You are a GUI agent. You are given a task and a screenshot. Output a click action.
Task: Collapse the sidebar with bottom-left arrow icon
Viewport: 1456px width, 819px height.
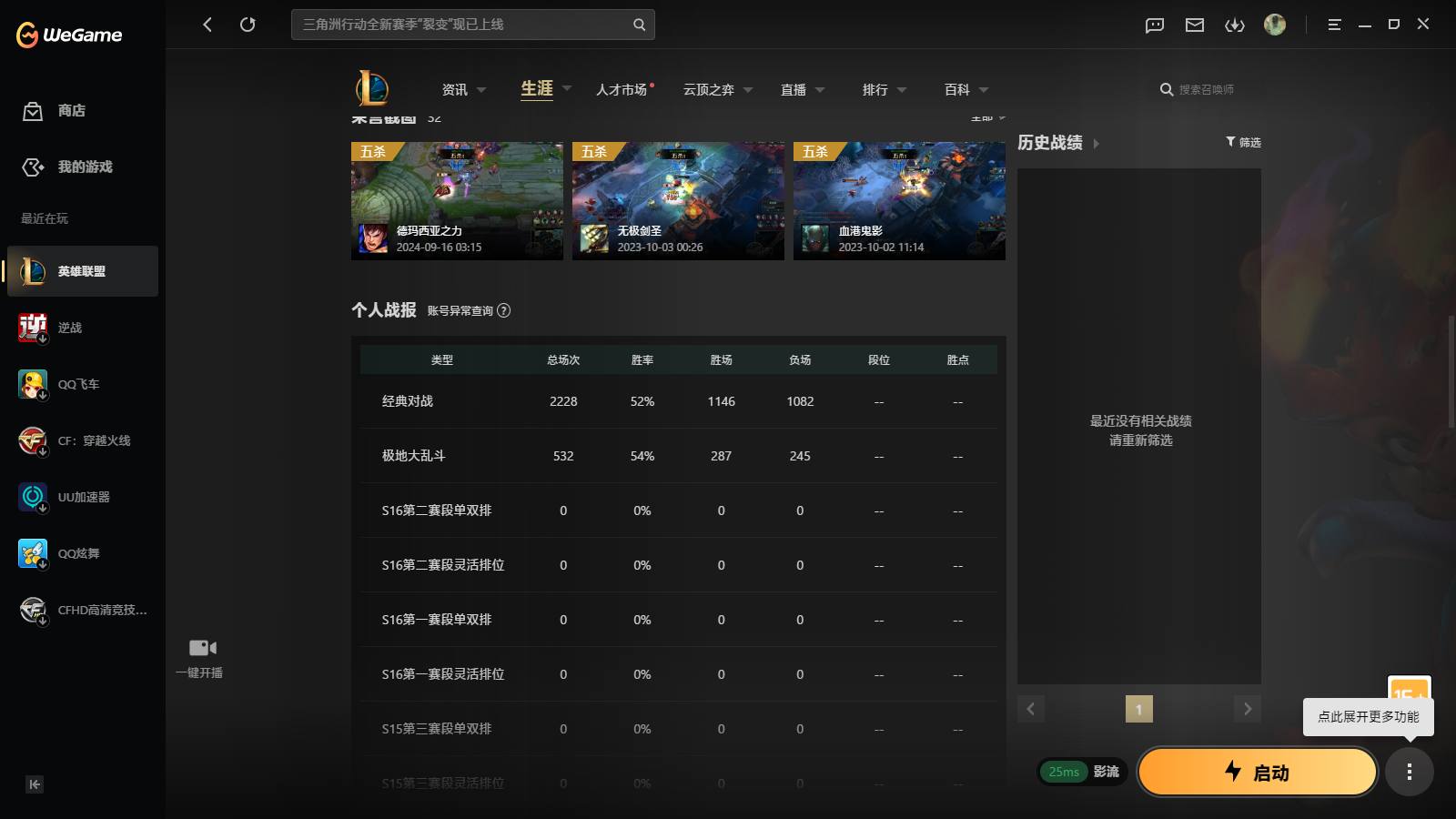pos(35,784)
